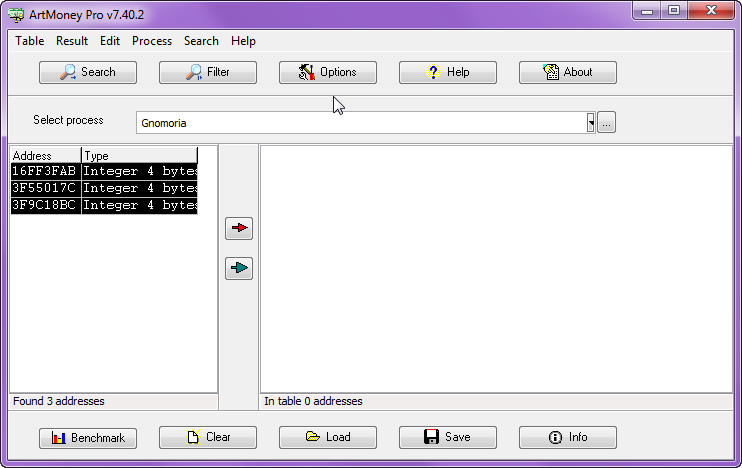This screenshot has height=468, width=742.
Task: Click the Save button with floppy icon
Action: [448, 437]
